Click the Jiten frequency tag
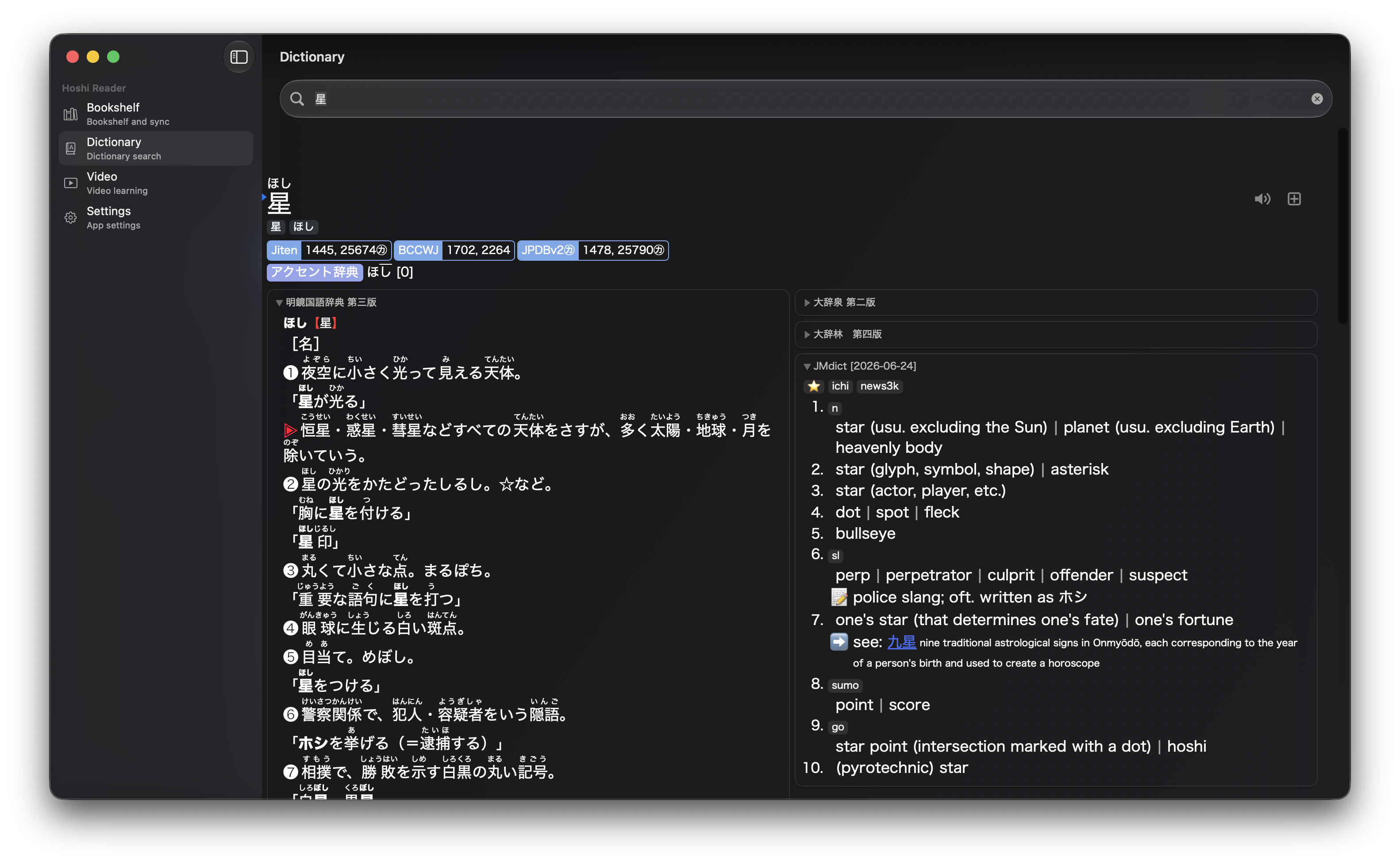This screenshot has height=865, width=1400. point(284,250)
